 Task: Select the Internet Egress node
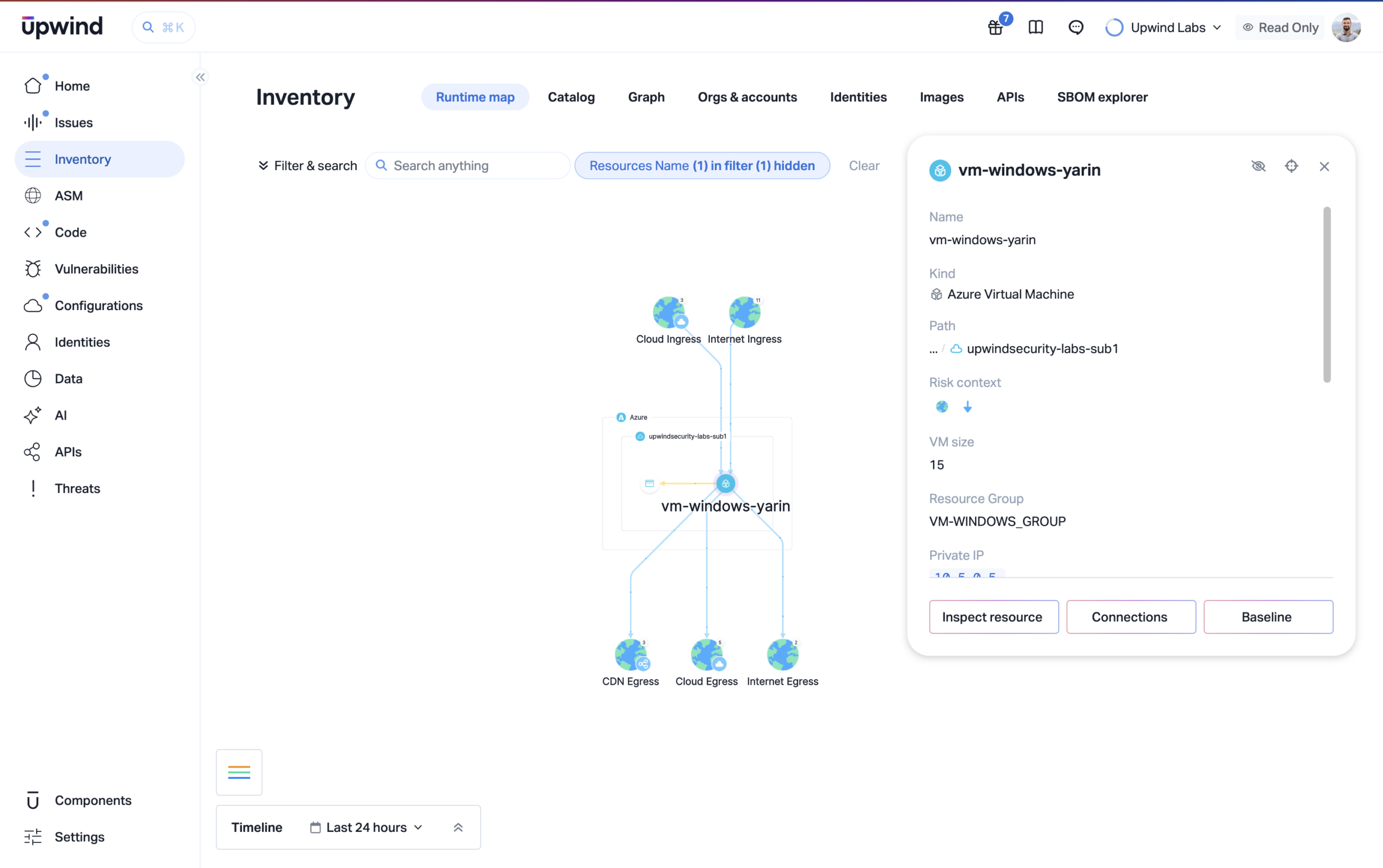pyautogui.click(x=782, y=655)
